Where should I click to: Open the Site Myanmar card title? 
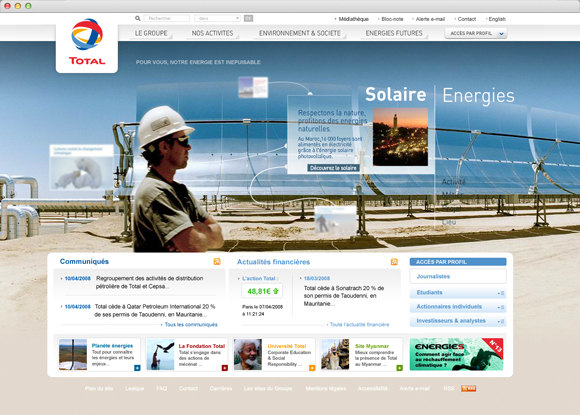tap(372, 346)
